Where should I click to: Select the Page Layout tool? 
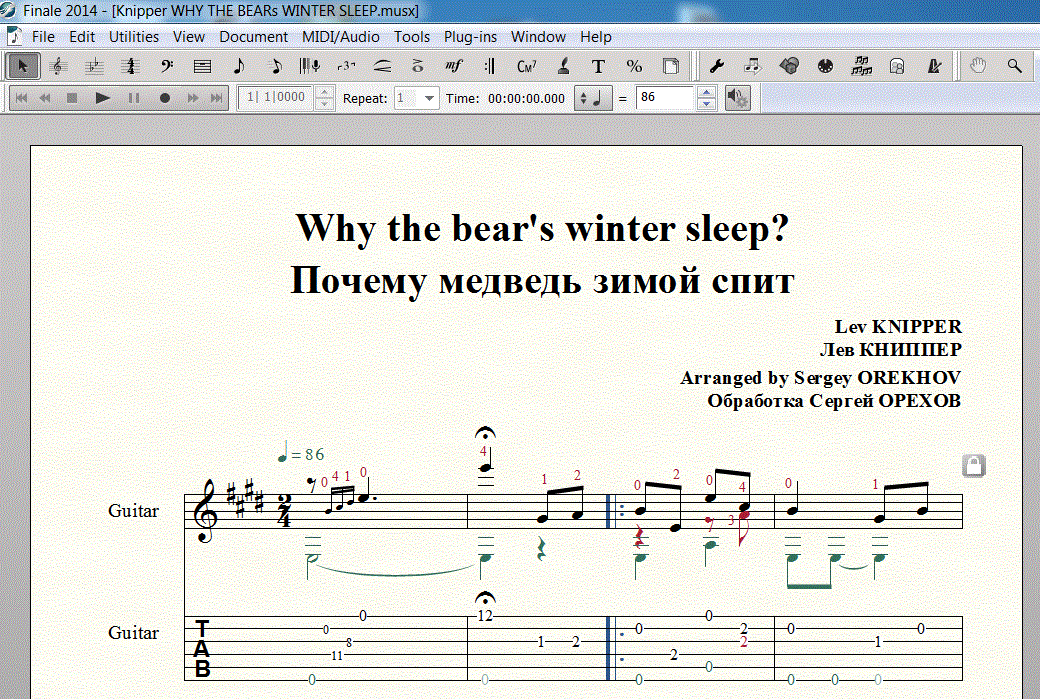[671, 66]
